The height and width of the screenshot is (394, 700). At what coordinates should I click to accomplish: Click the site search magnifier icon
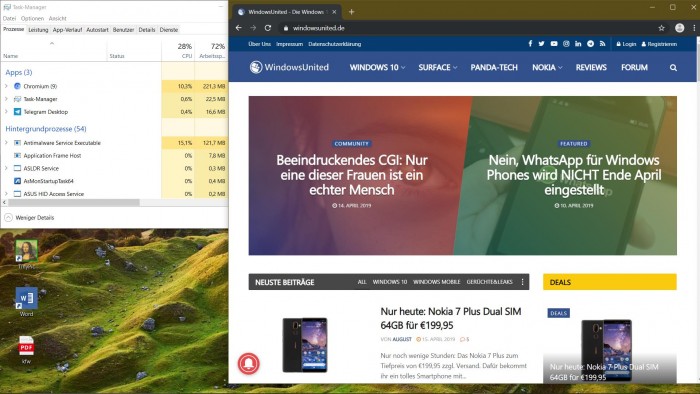673,68
